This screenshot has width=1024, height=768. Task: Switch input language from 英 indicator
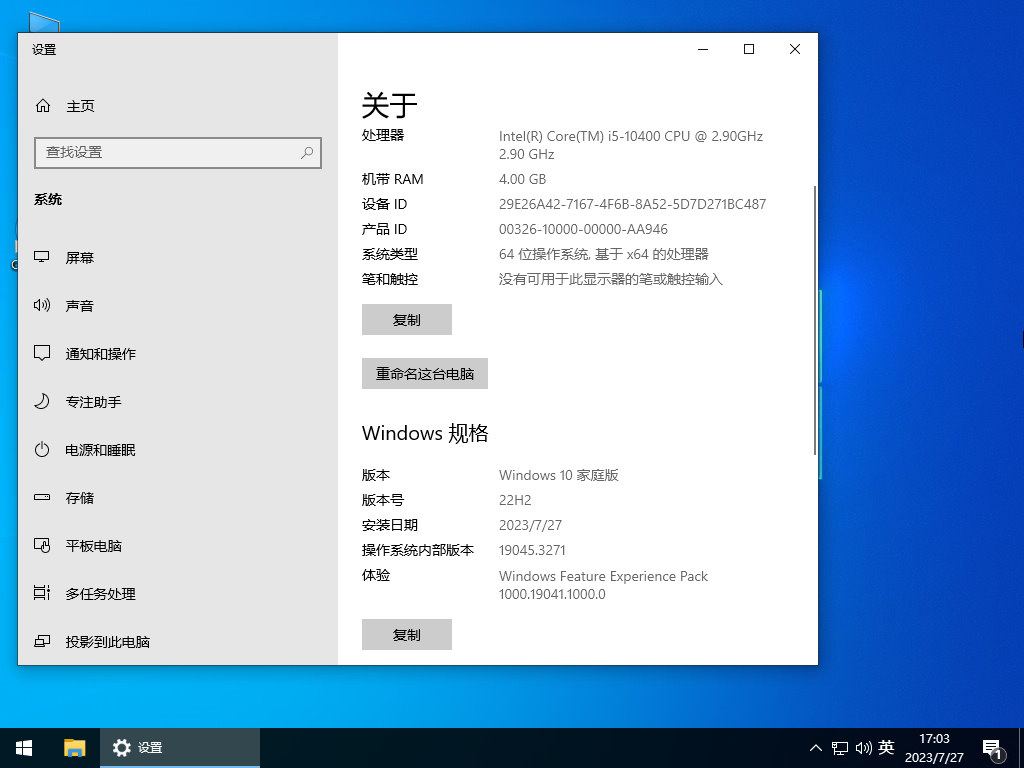[888, 747]
